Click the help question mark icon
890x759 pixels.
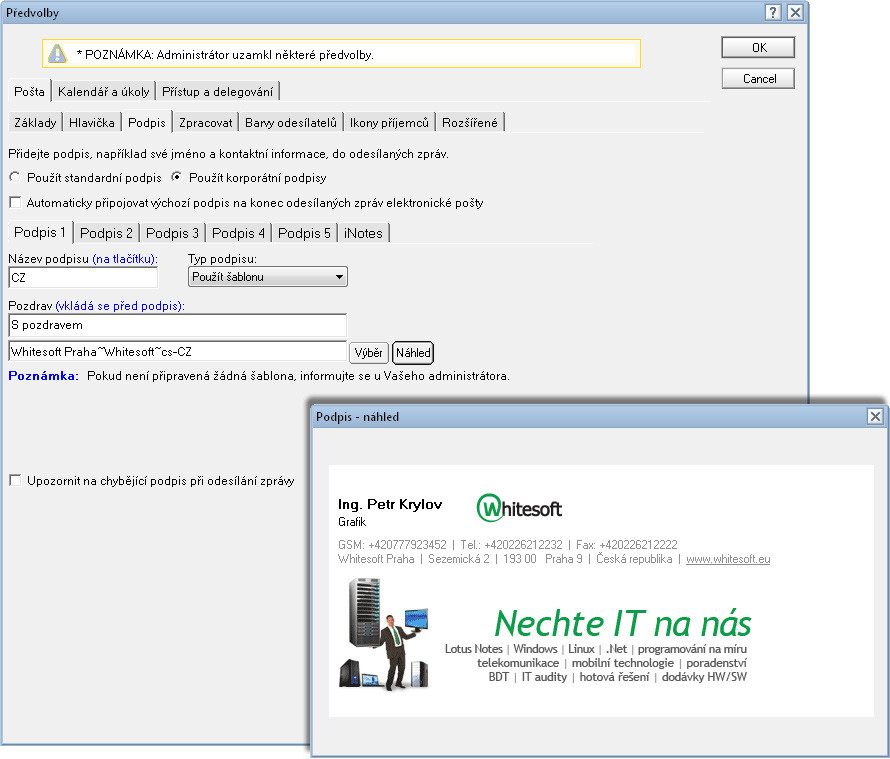click(773, 12)
